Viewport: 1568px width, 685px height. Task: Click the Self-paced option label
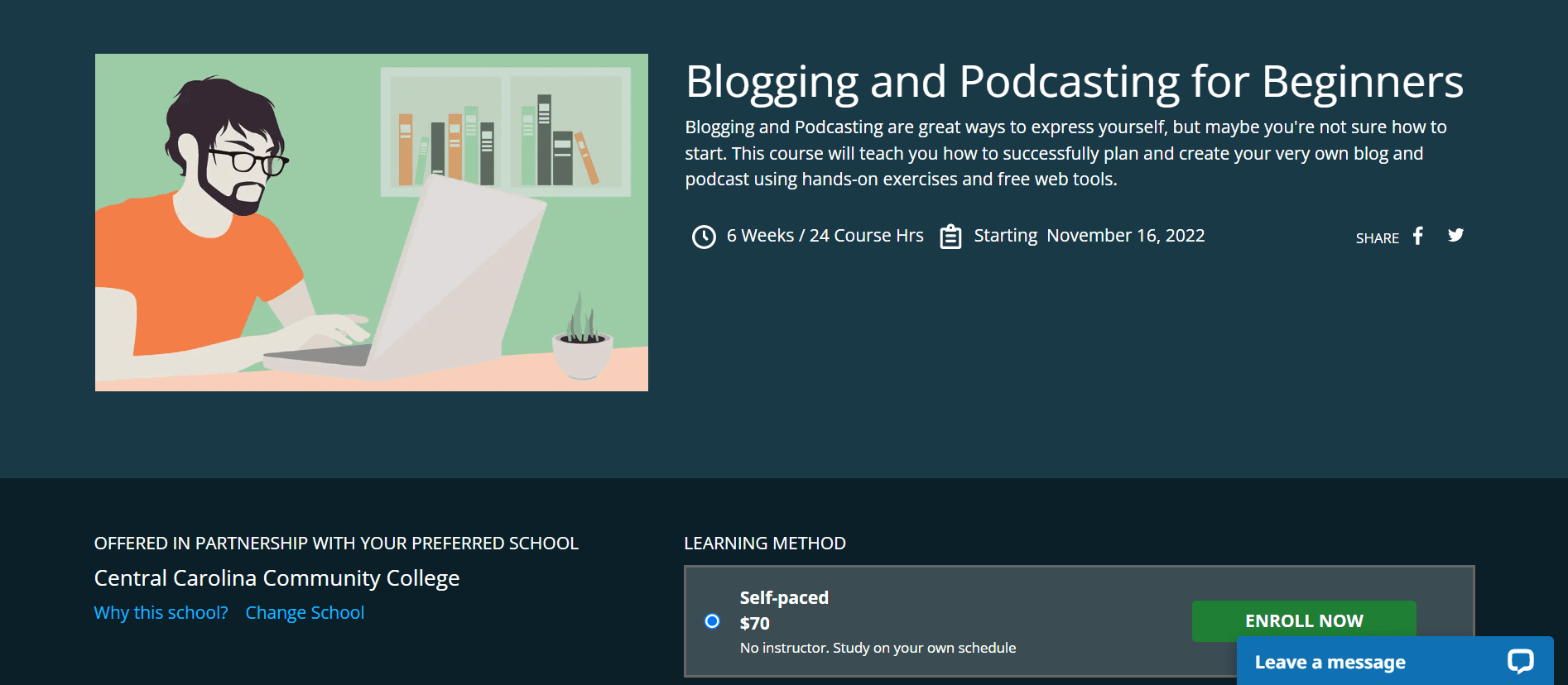783,597
